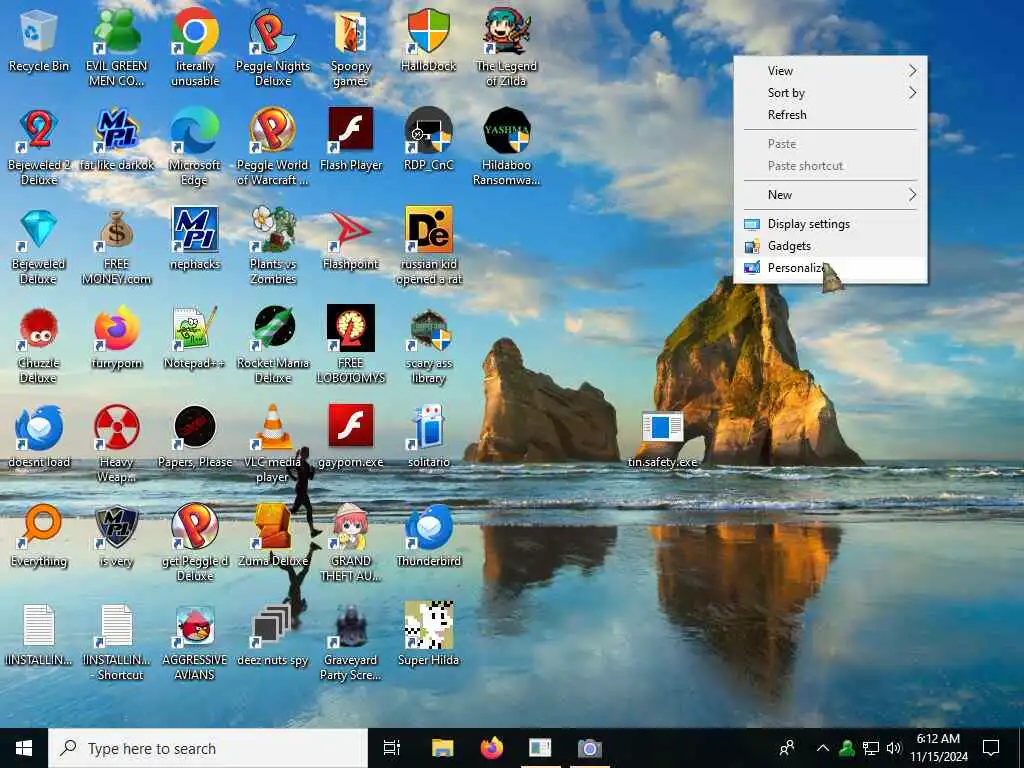Open the volume control in tray

(x=894, y=748)
